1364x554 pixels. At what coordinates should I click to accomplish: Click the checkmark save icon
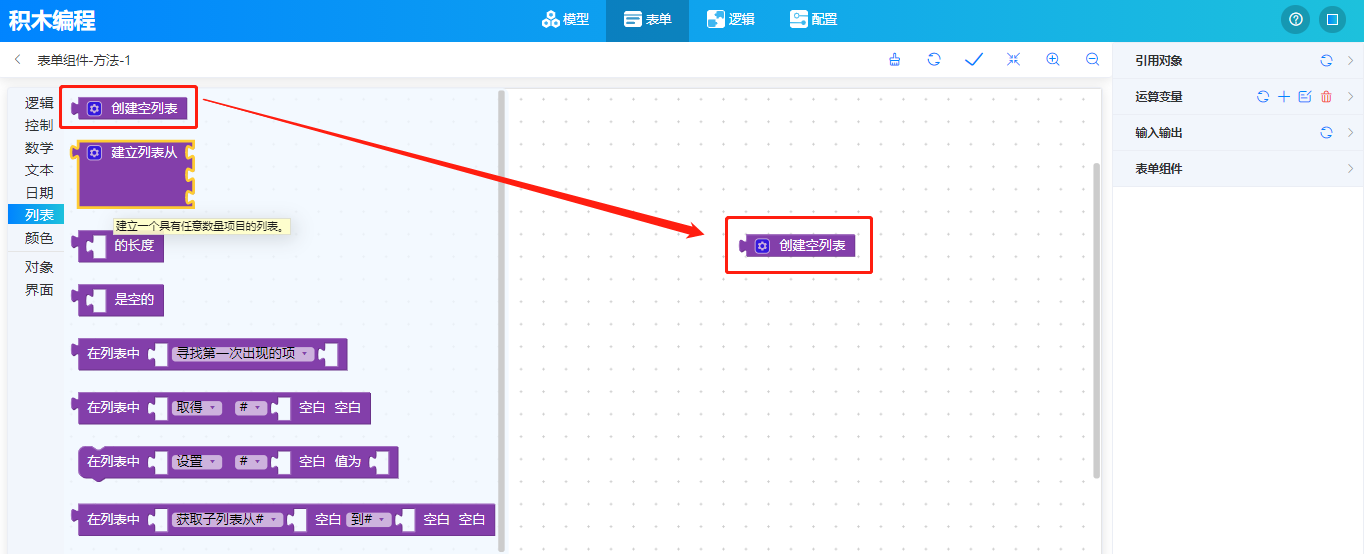click(x=974, y=60)
